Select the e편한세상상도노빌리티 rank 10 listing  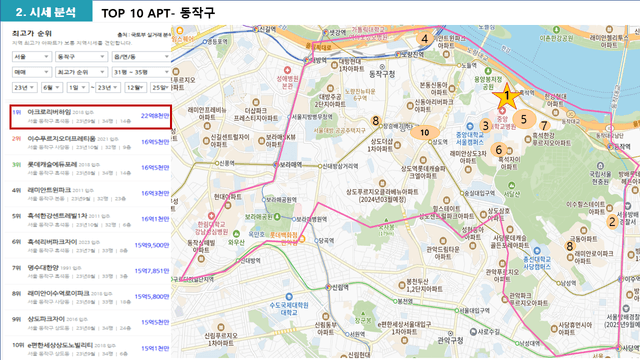click(x=90, y=349)
